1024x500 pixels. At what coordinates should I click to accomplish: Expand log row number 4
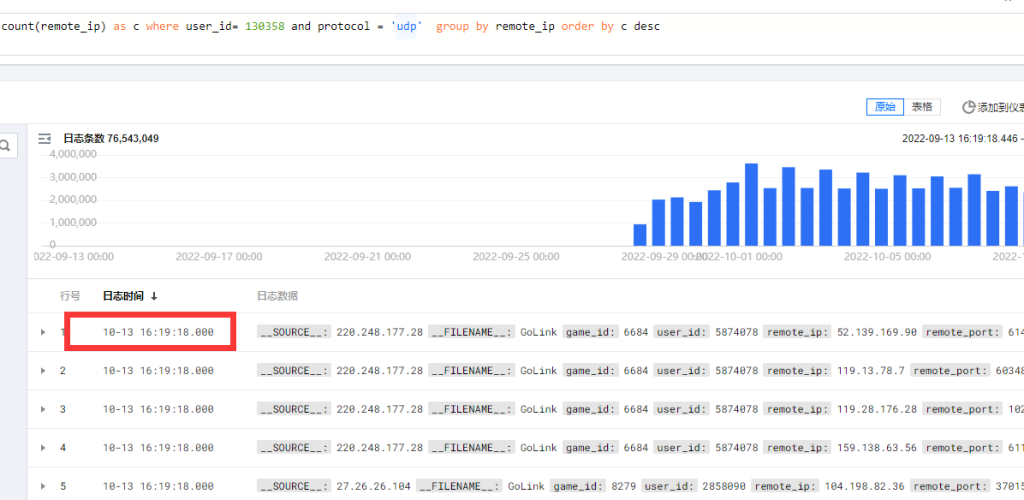[x=43, y=448]
